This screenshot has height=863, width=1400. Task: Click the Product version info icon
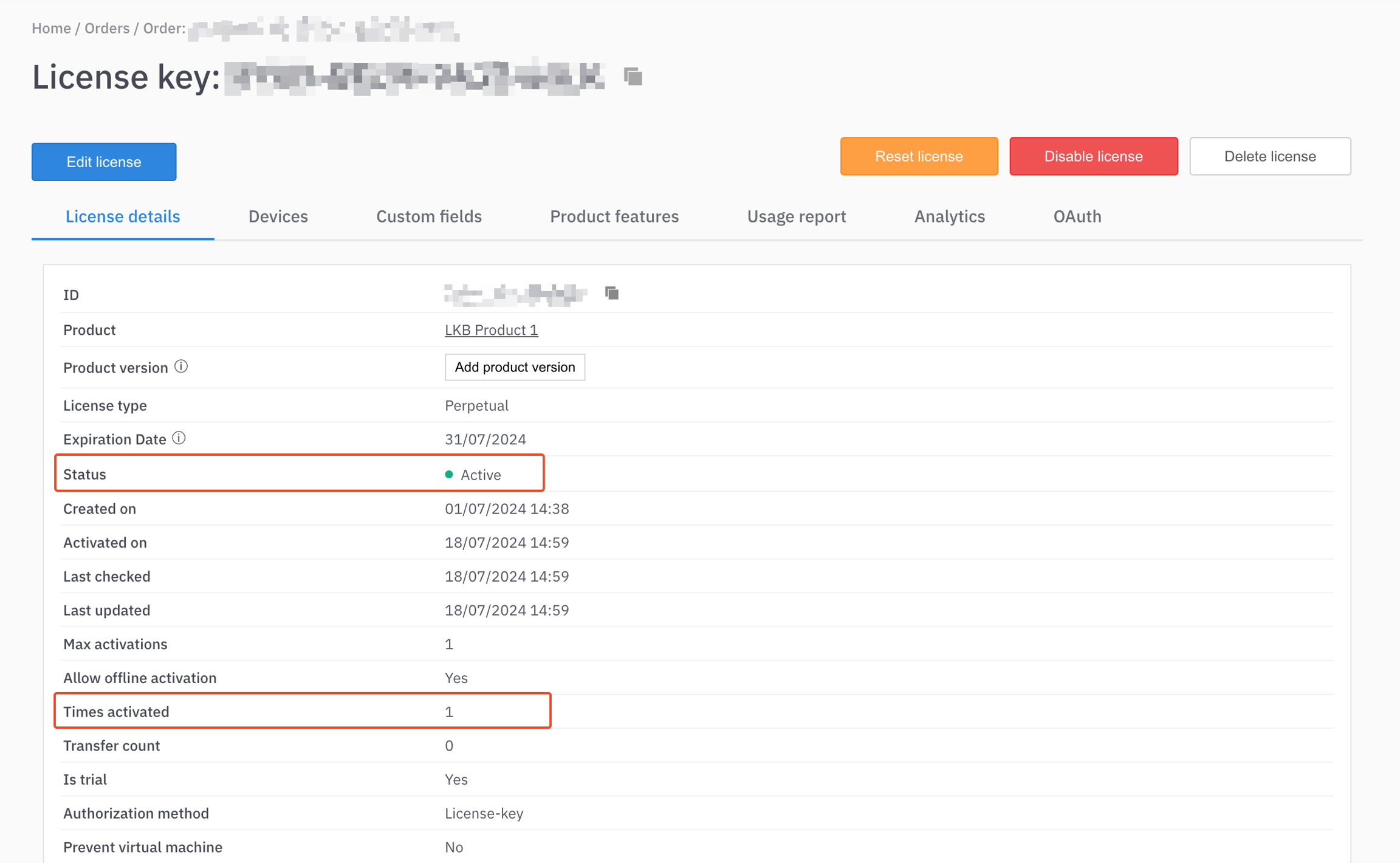click(x=181, y=366)
